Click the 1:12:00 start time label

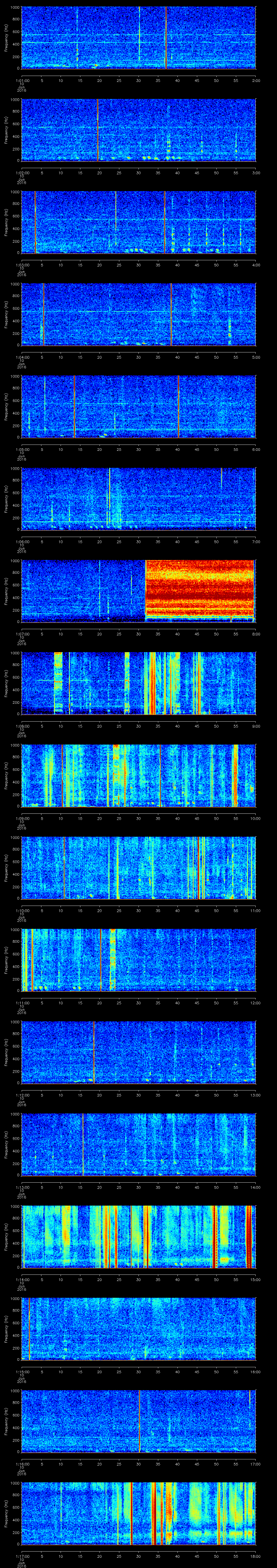coord(22,1096)
